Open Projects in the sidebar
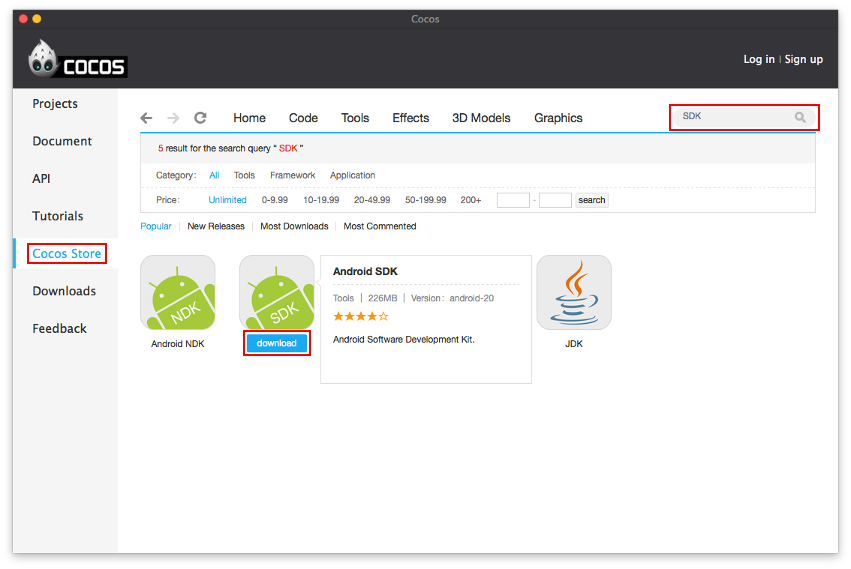 click(55, 104)
